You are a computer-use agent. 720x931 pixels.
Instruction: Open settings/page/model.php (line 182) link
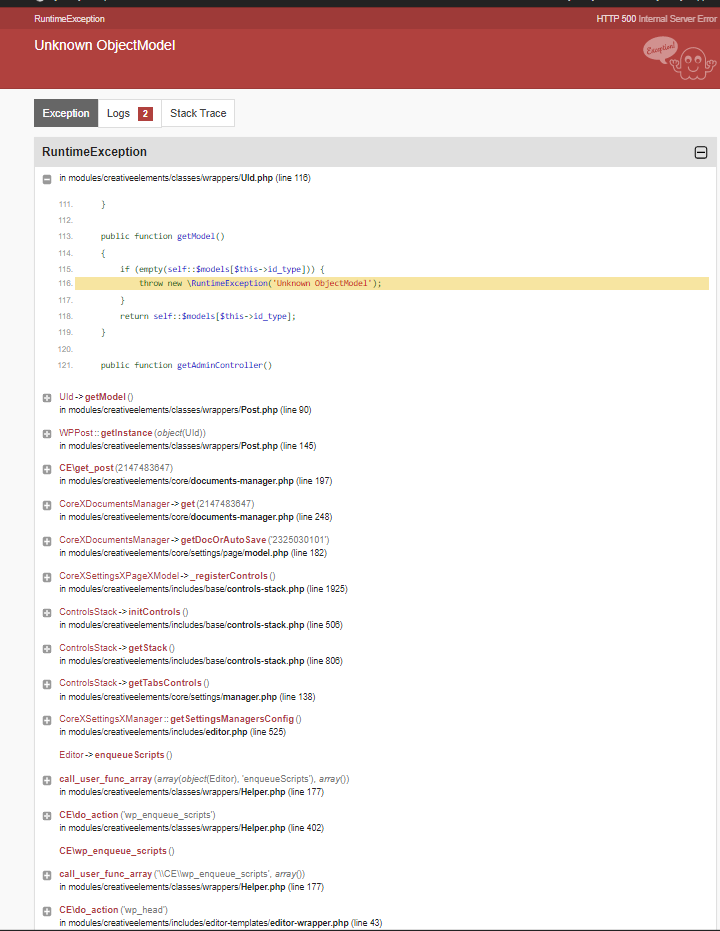tap(193, 553)
